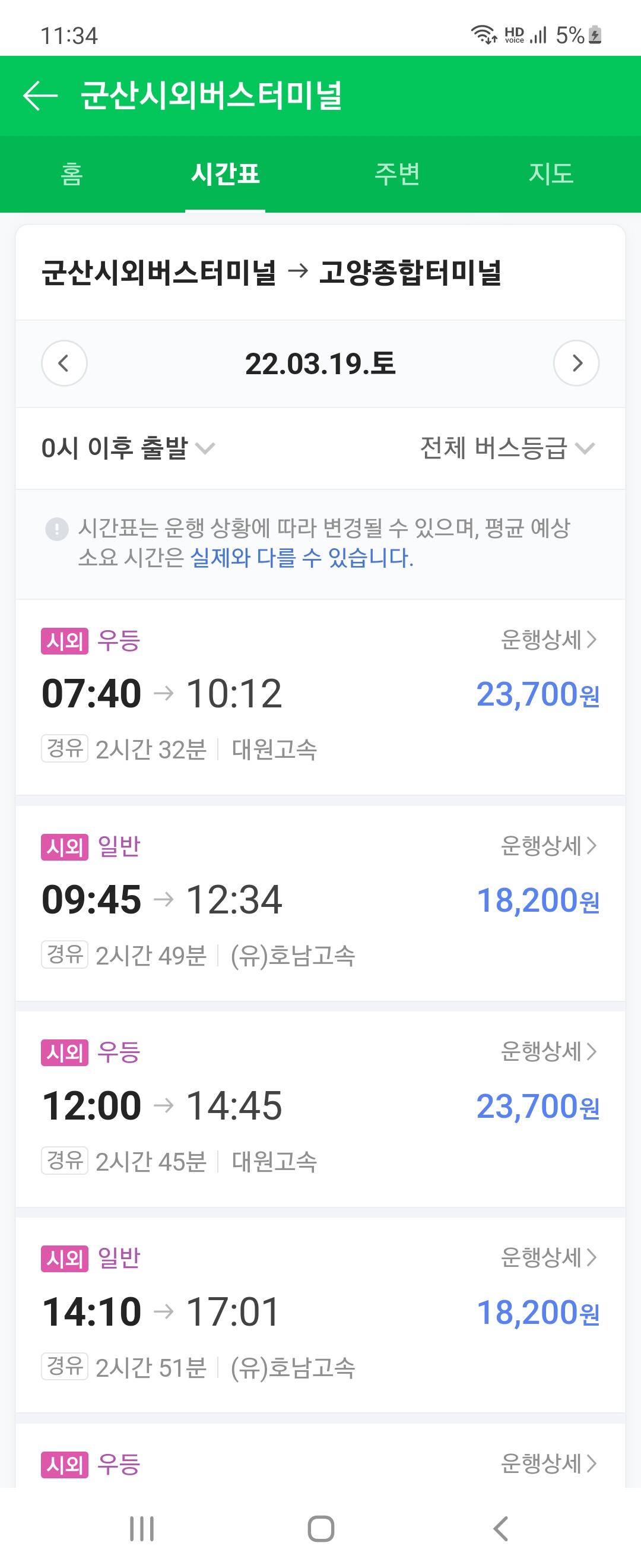The height and width of the screenshot is (1568, 641).
Task: Open the 0시 이후 출발 departure time dropdown
Action: click(x=128, y=448)
